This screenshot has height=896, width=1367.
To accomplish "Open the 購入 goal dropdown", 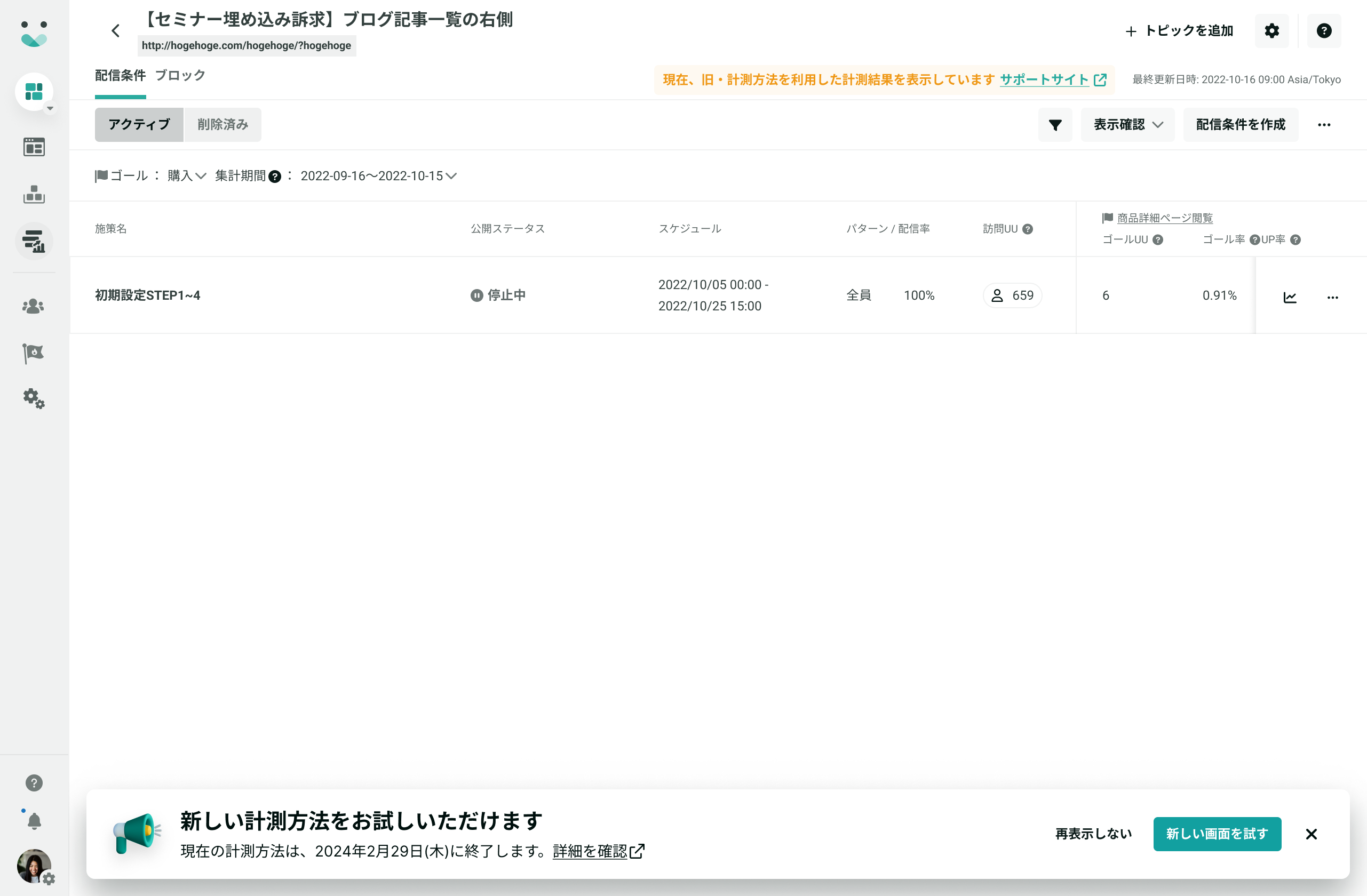I will (187, 175).
